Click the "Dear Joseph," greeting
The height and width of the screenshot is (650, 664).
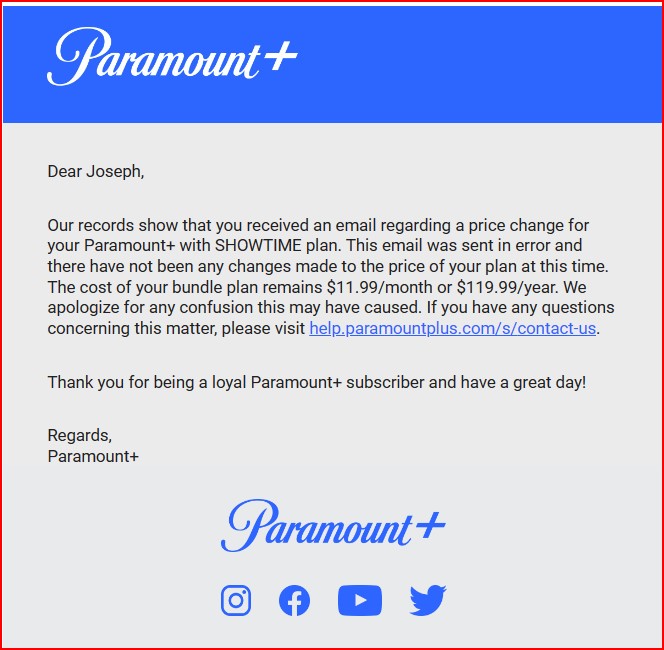(x=96, y=171)
